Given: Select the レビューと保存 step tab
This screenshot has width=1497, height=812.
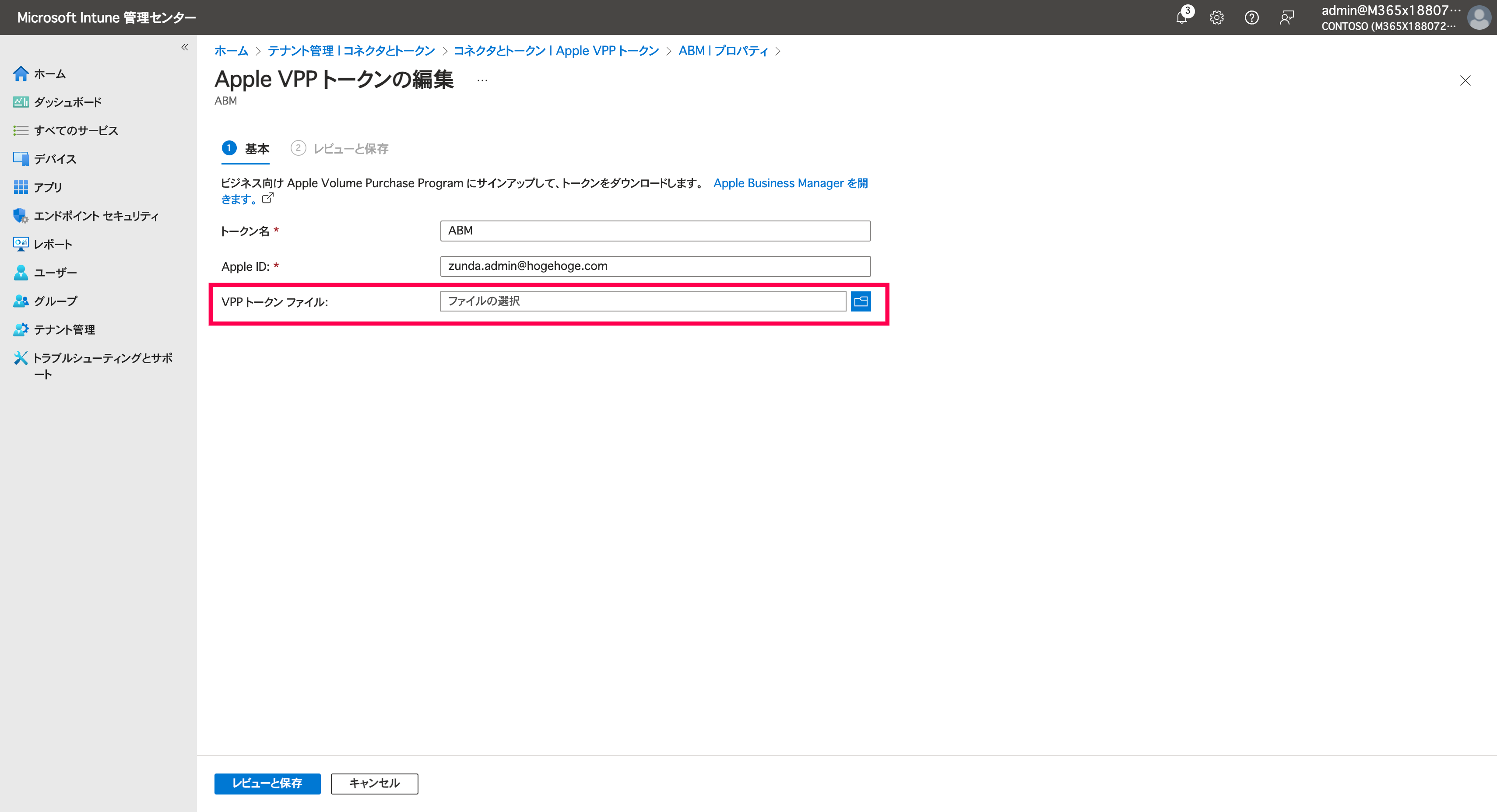Looking at the screenshot, I should (339, 149).
